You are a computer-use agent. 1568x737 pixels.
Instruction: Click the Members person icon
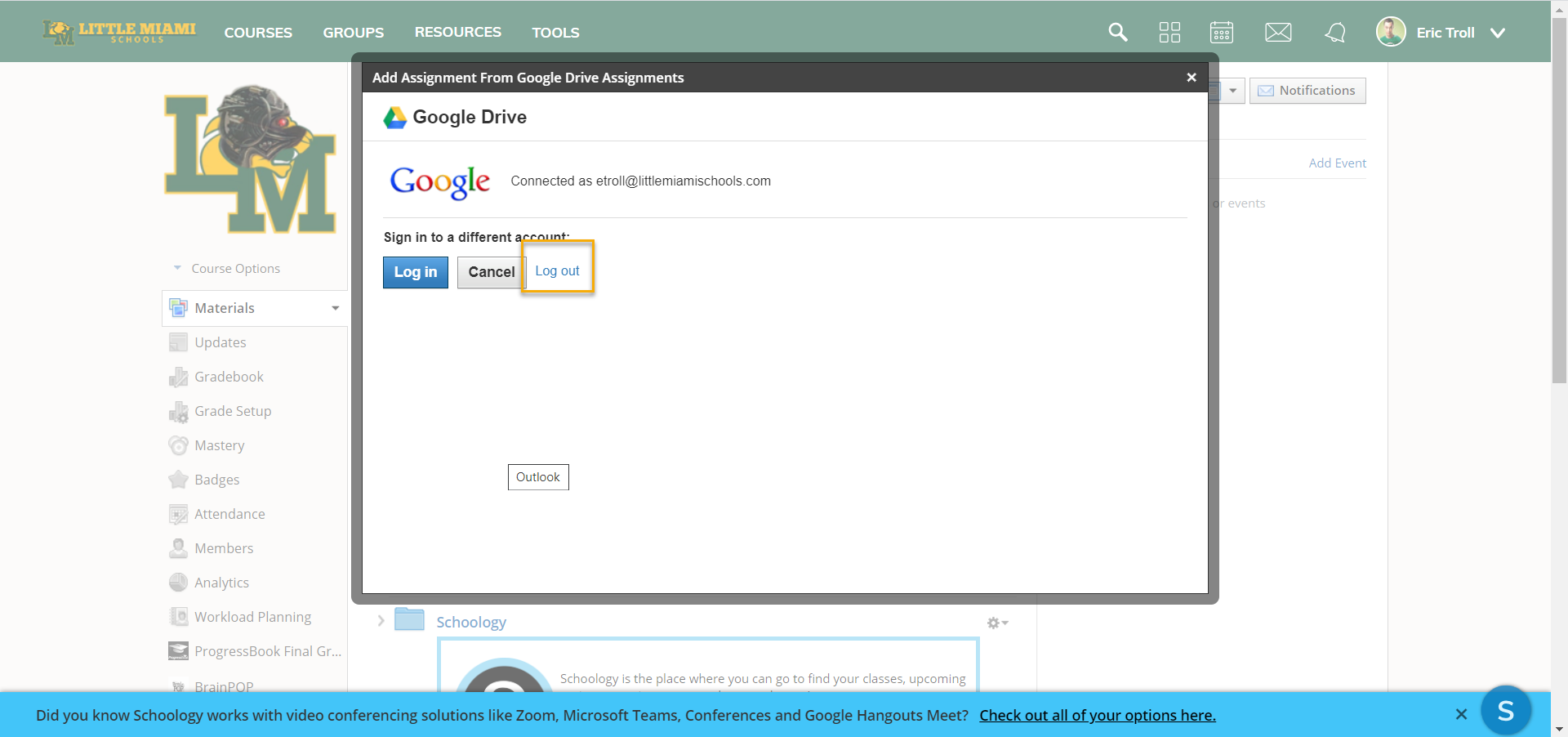click(x=178, y=548)
